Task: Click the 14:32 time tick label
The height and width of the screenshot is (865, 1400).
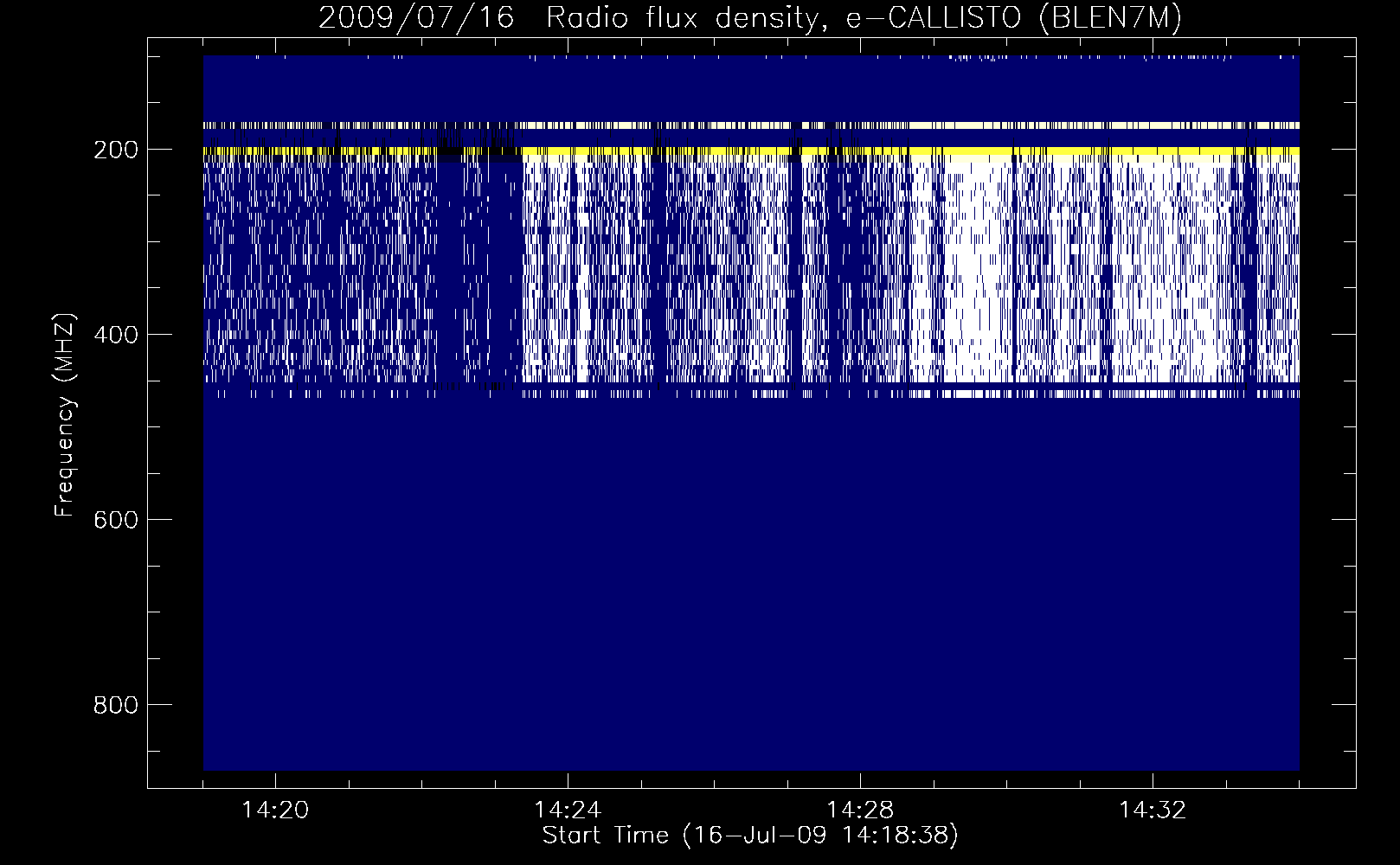Action: click(x=1153, y=811)
